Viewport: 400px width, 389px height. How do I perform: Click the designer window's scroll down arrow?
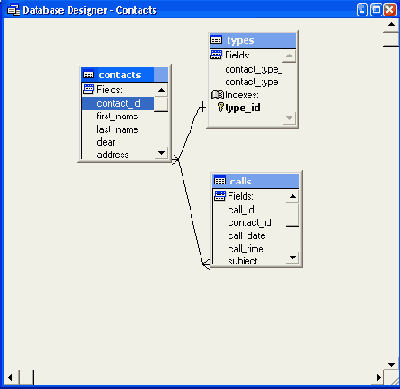point(391,365)
